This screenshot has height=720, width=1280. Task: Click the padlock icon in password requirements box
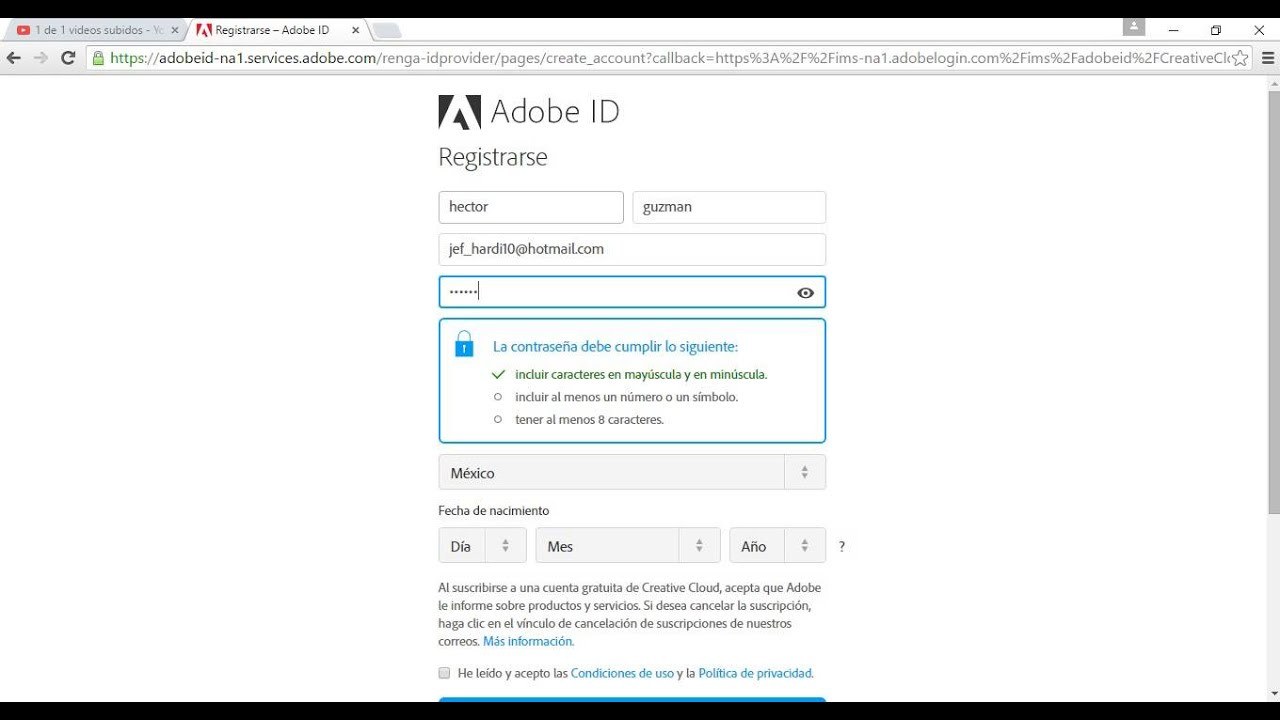tap(463, 343)
